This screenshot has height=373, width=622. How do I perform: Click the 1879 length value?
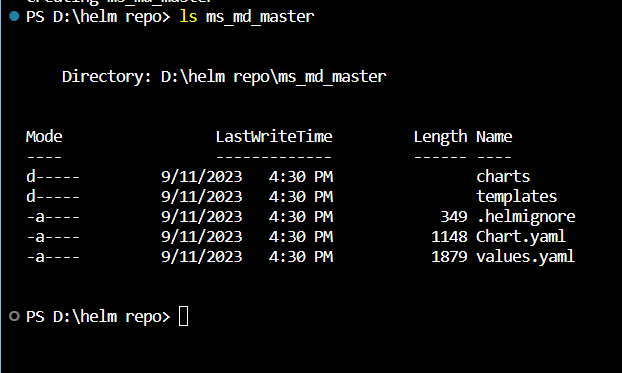pyautogui.click(x=449, y=257)
